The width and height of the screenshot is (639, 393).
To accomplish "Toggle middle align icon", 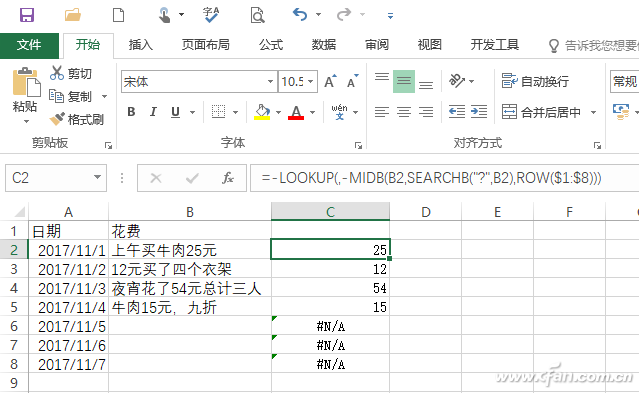I will point(404,81).
